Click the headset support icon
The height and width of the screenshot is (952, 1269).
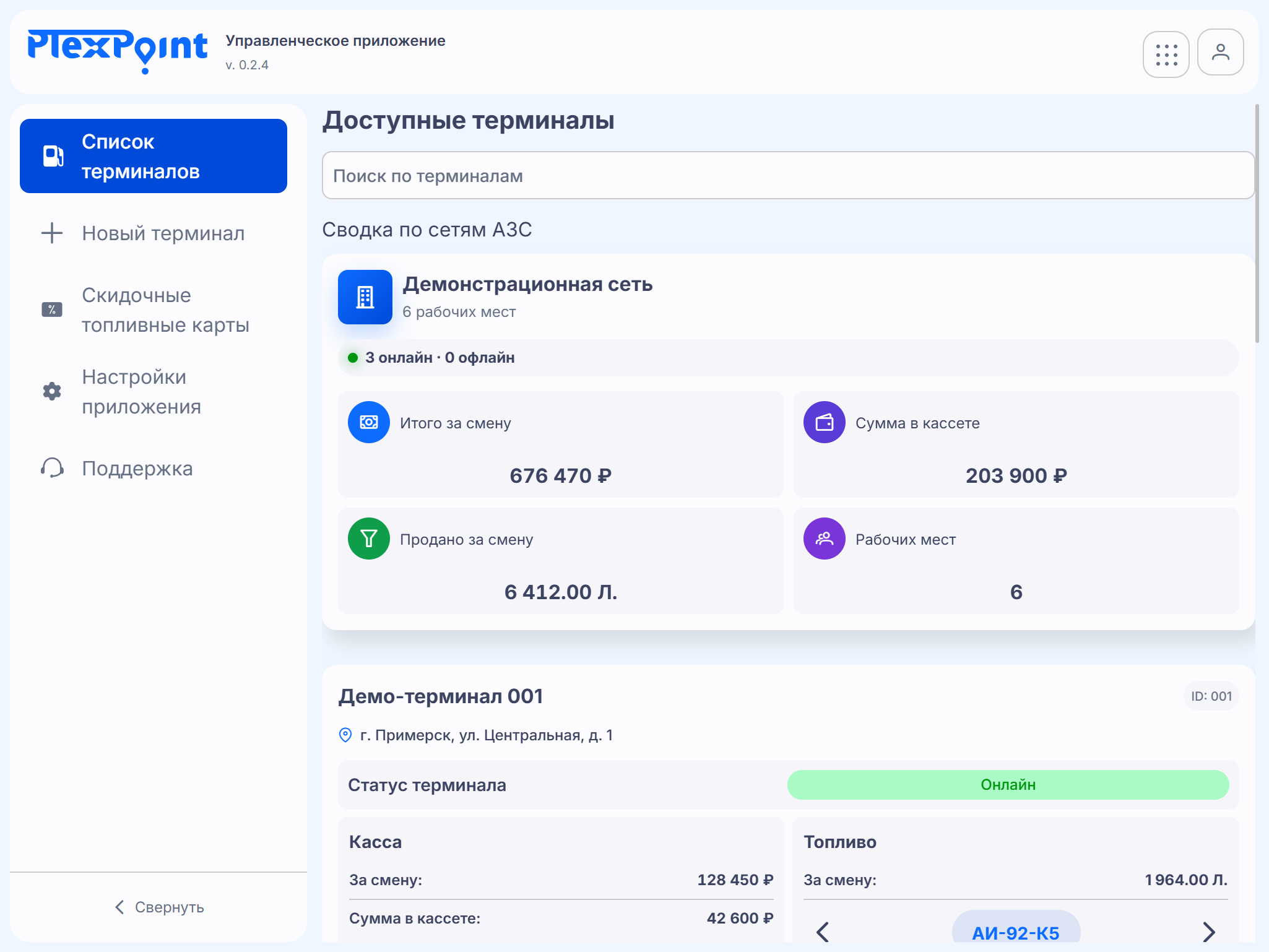click(x=52, y=468)
